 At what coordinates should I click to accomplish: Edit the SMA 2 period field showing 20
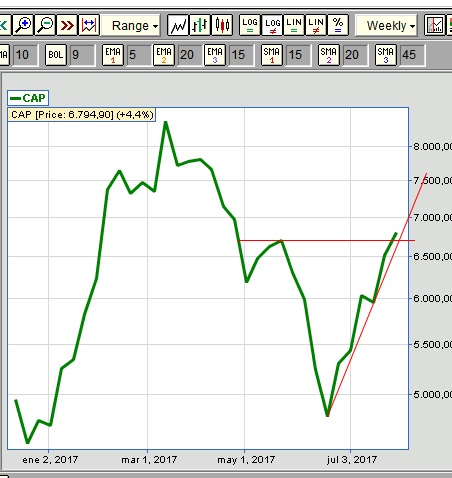[x=355, y=55]
